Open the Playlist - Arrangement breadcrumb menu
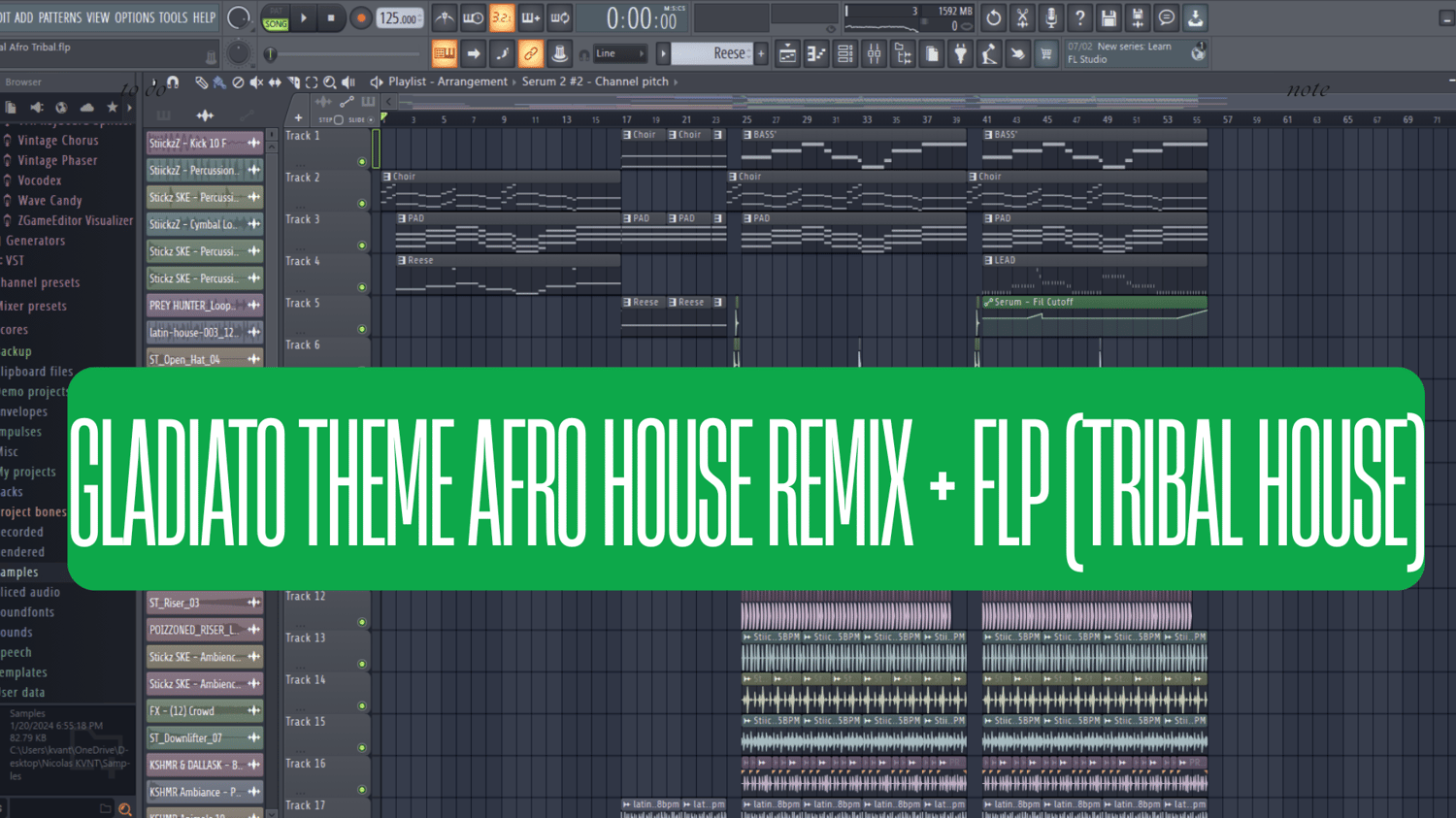The height and width of the screenshot is (818, 1456). click(447, 82)
